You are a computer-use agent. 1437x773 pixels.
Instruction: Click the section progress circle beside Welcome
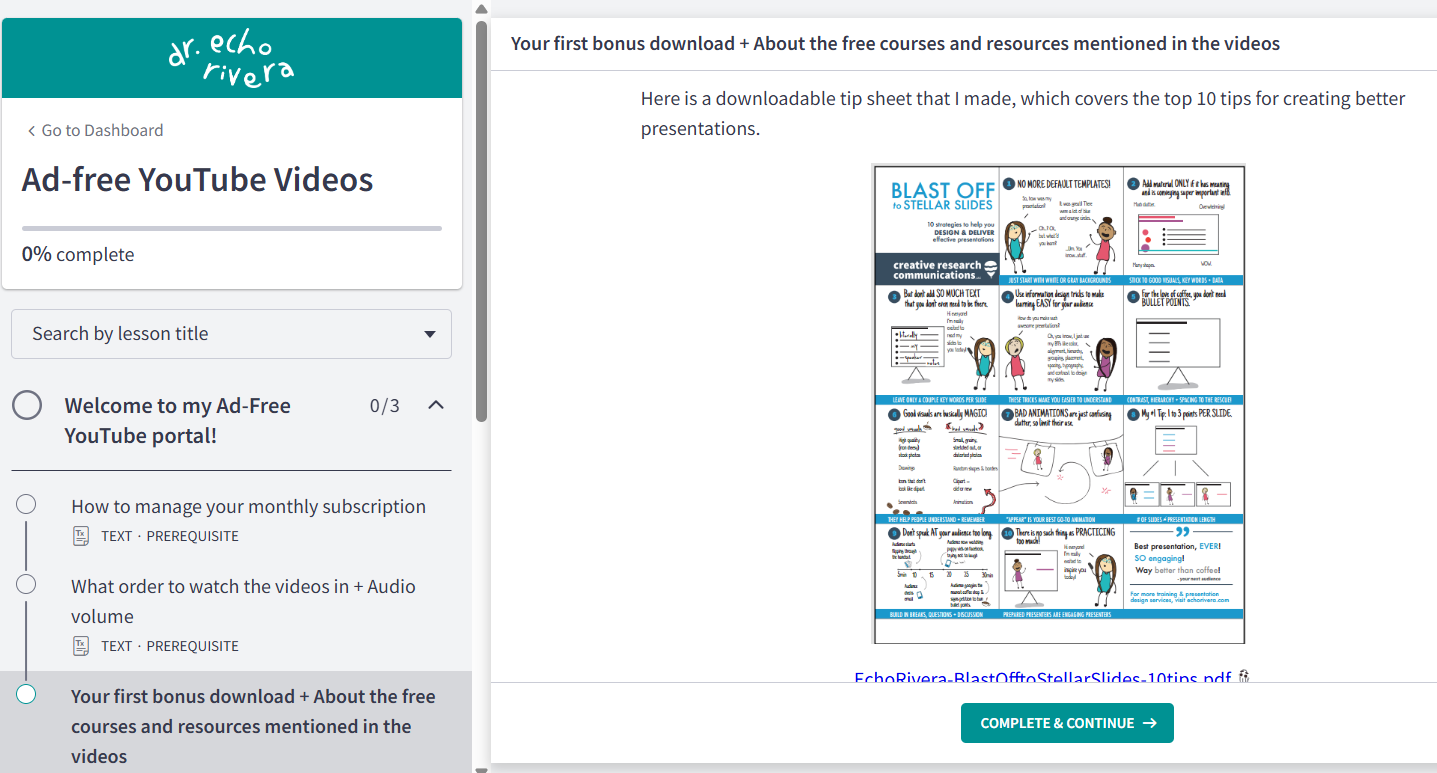tap(27, 405)
